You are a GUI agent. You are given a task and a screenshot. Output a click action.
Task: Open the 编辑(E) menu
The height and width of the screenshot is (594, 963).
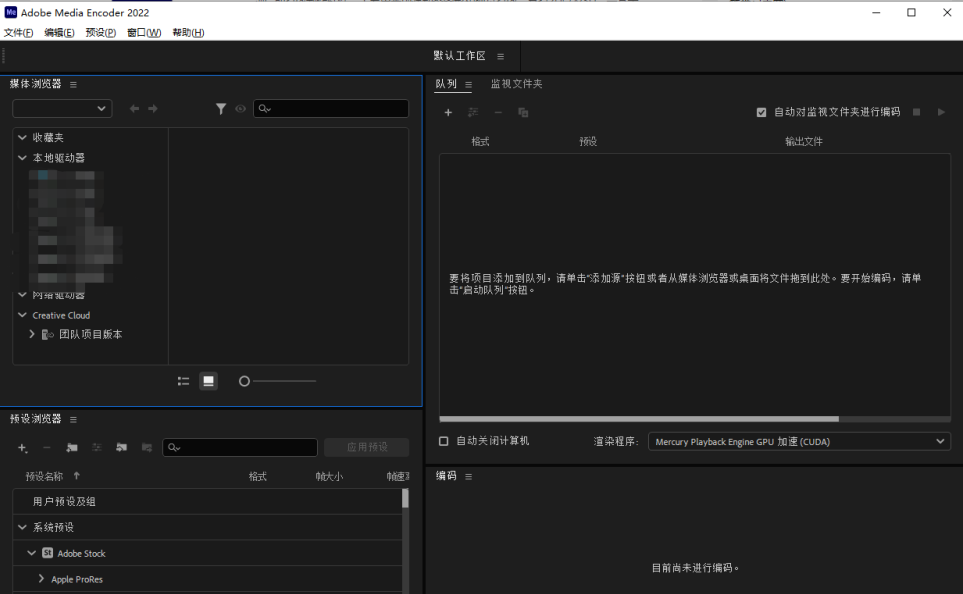click(x=60, y=33)
